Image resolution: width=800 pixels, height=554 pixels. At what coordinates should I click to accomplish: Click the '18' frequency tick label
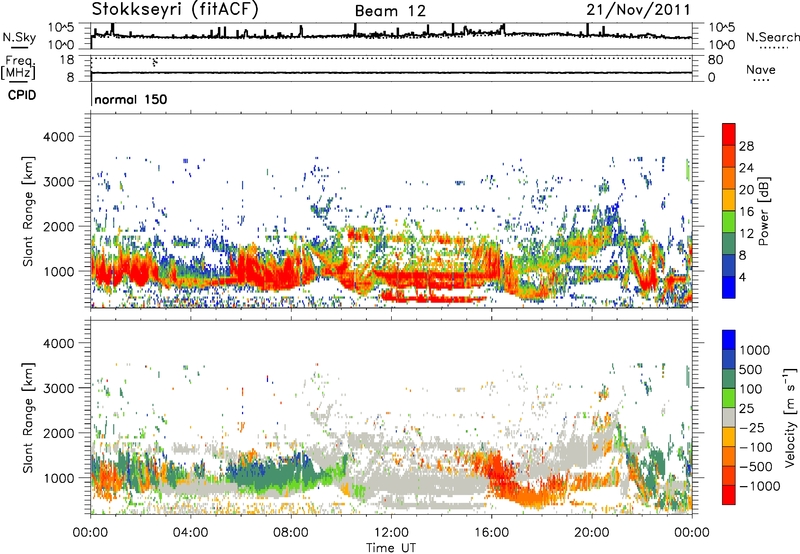[67, 60]
